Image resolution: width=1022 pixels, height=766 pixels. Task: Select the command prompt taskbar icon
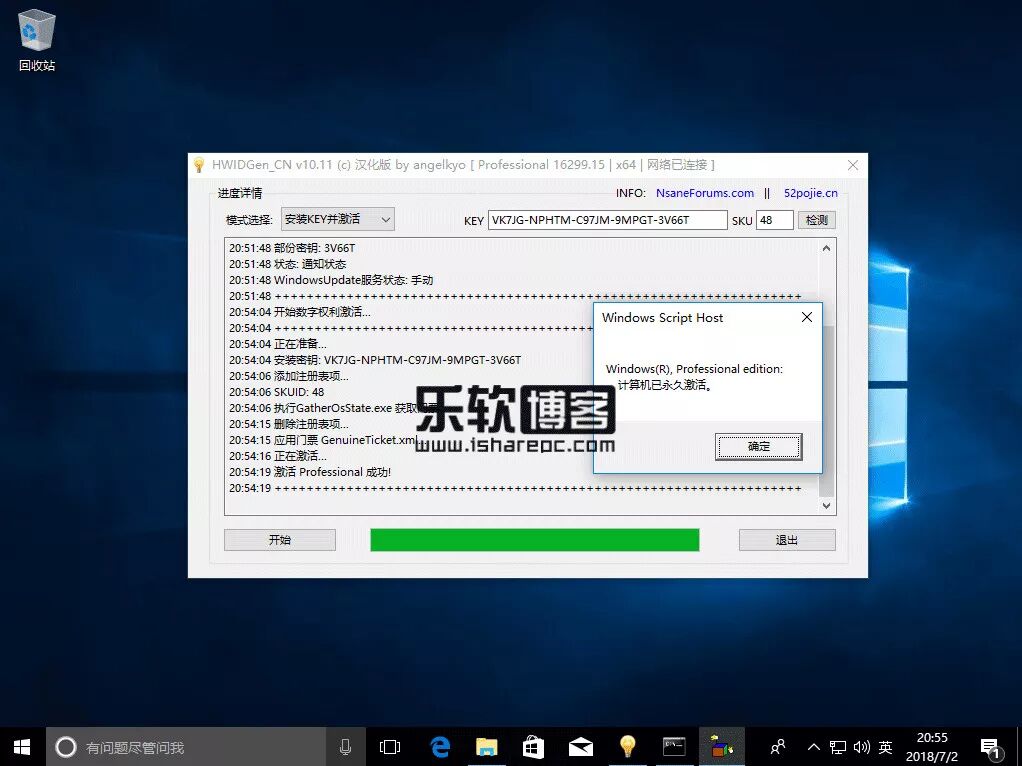point(674,747)
